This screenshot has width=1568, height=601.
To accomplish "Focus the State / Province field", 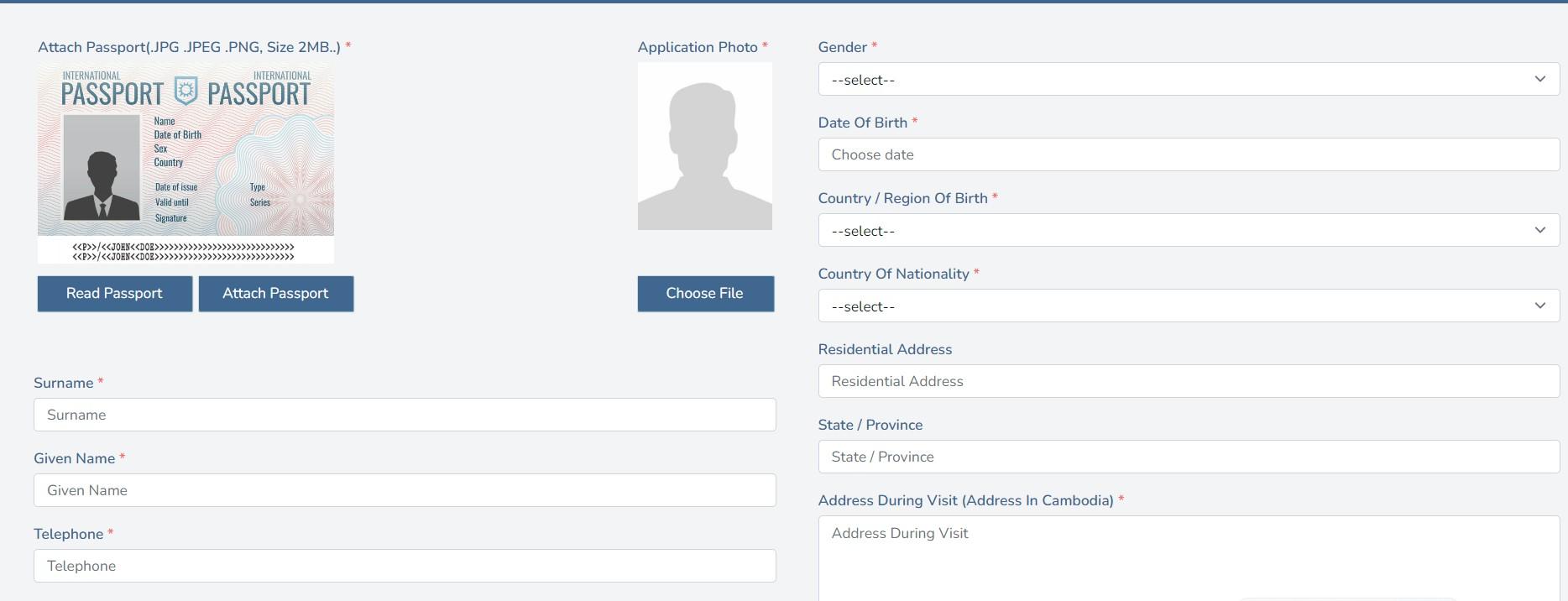I will pos(1188,457).
